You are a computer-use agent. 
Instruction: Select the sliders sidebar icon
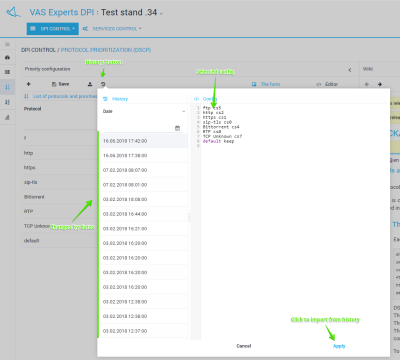[x=7, y=102]
